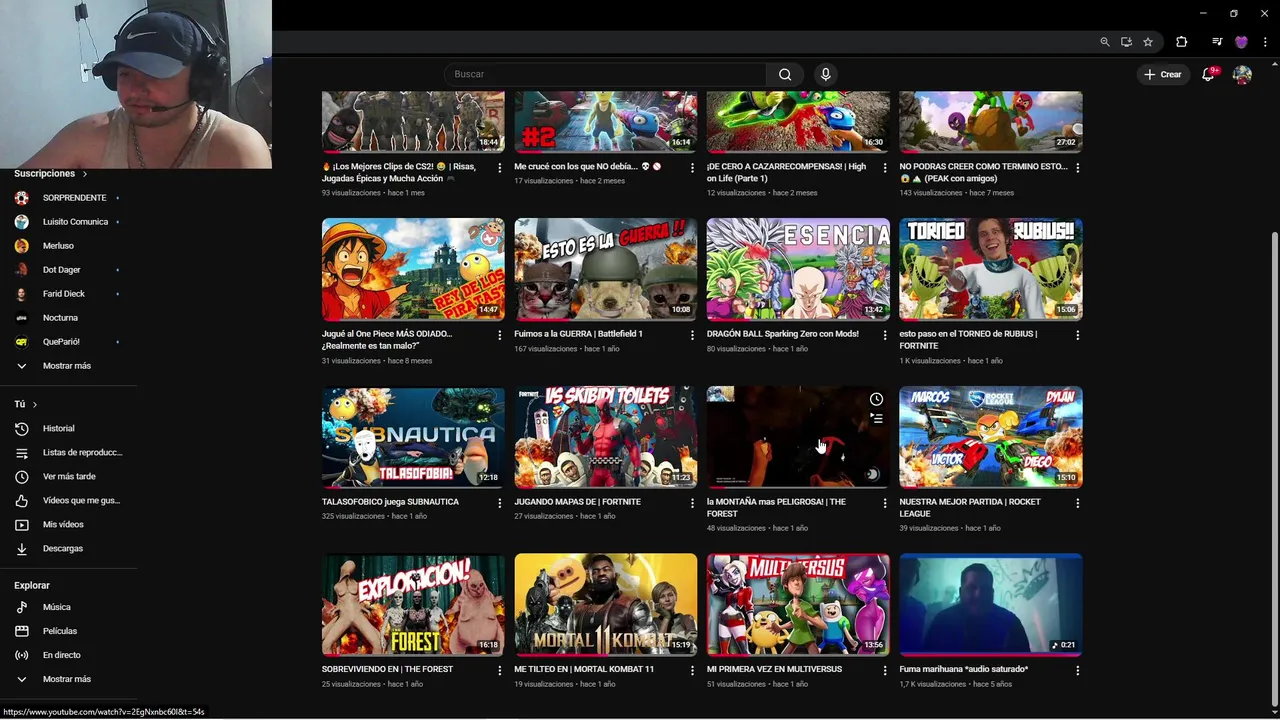1280x720 pixels.
Task: Open browser media controls icon
Action: (1217, 42)
